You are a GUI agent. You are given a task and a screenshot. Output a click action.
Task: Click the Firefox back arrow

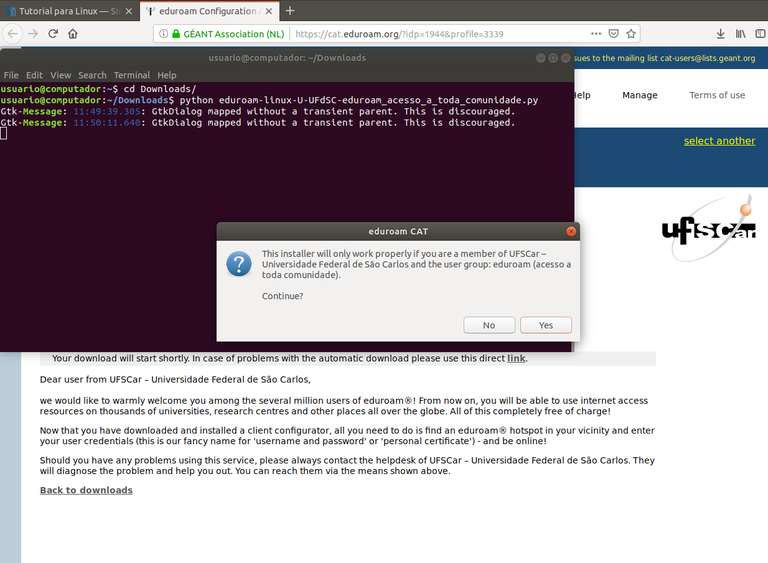(13, 34)
